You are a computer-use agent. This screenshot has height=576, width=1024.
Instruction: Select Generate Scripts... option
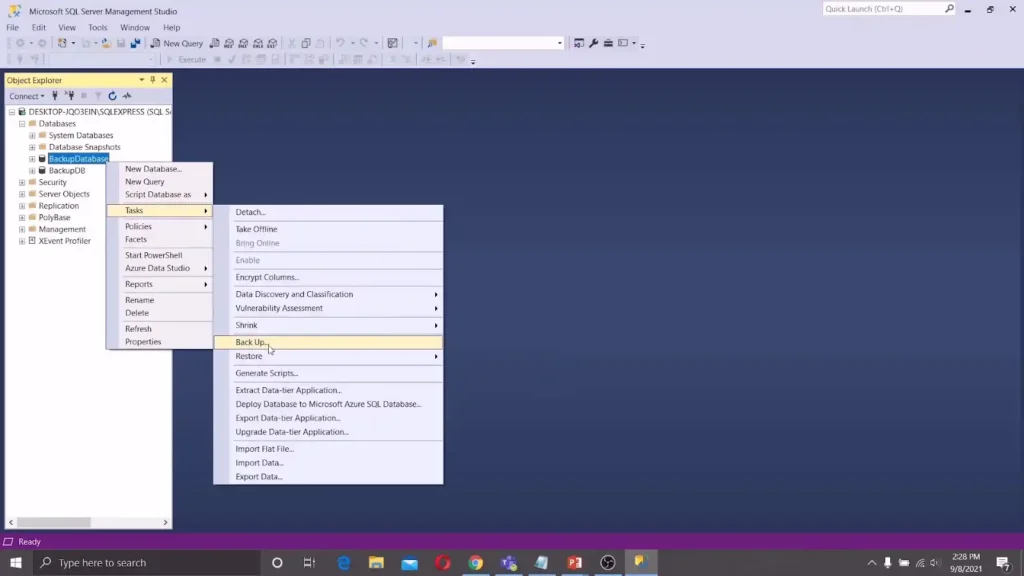point(328,373)
